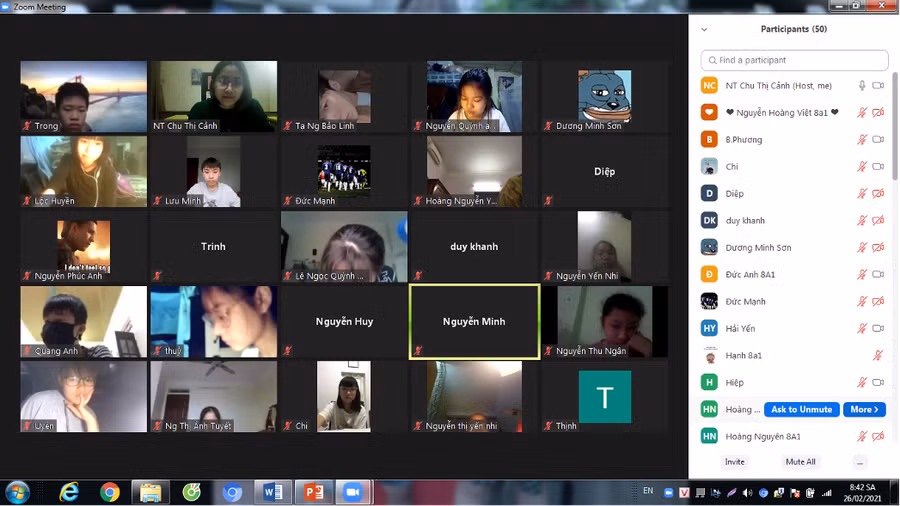The height and width of the screenshot is (506, 900).
Task: Open the three-dots options menu beside Mute All
Action: (859, 462)
